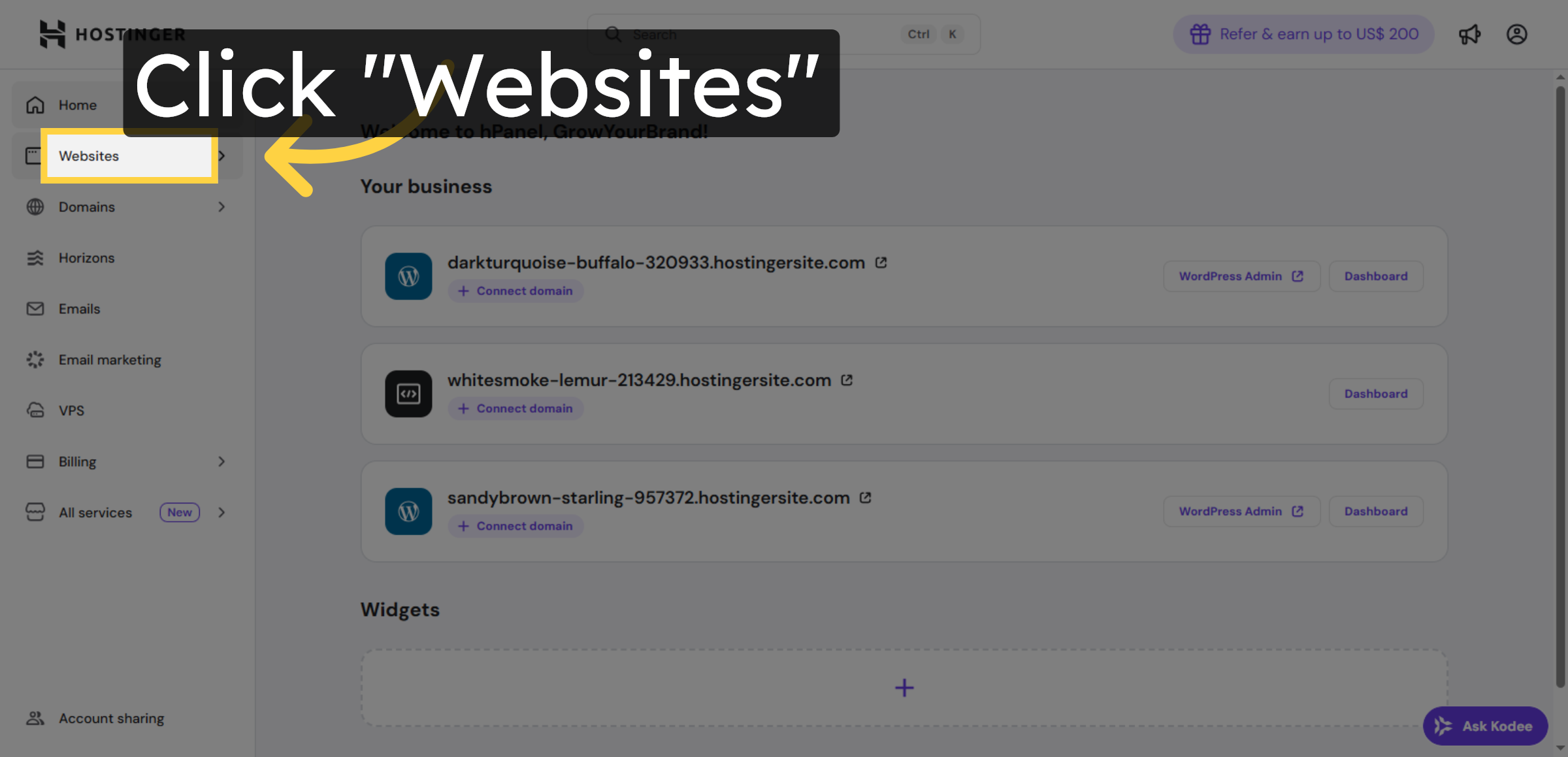The height and width of the screenshot is (757, 1568).
Task: Click the plus to add a widget
Action: point(904,688)
